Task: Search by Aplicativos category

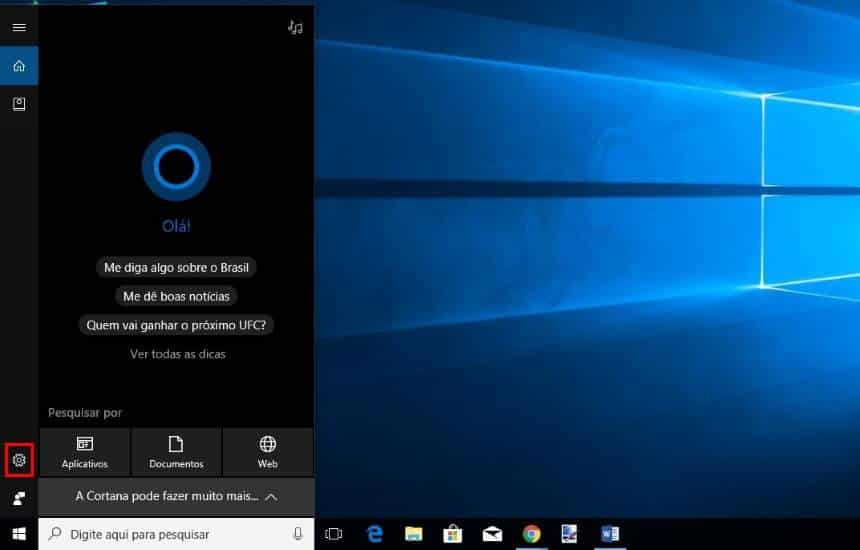Action: [85, 452]
